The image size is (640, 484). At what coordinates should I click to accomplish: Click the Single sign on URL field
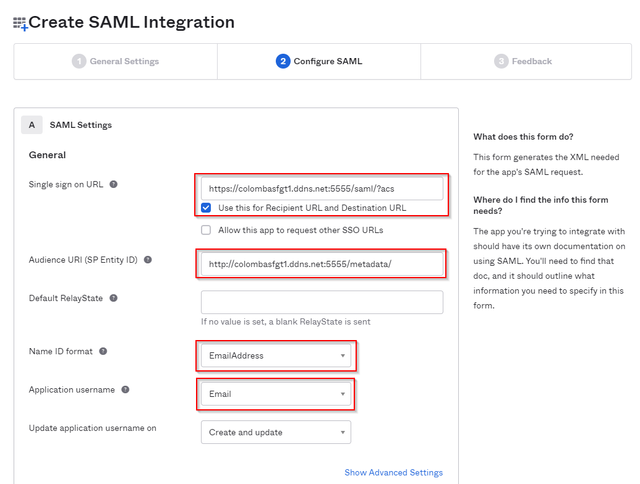321,188
